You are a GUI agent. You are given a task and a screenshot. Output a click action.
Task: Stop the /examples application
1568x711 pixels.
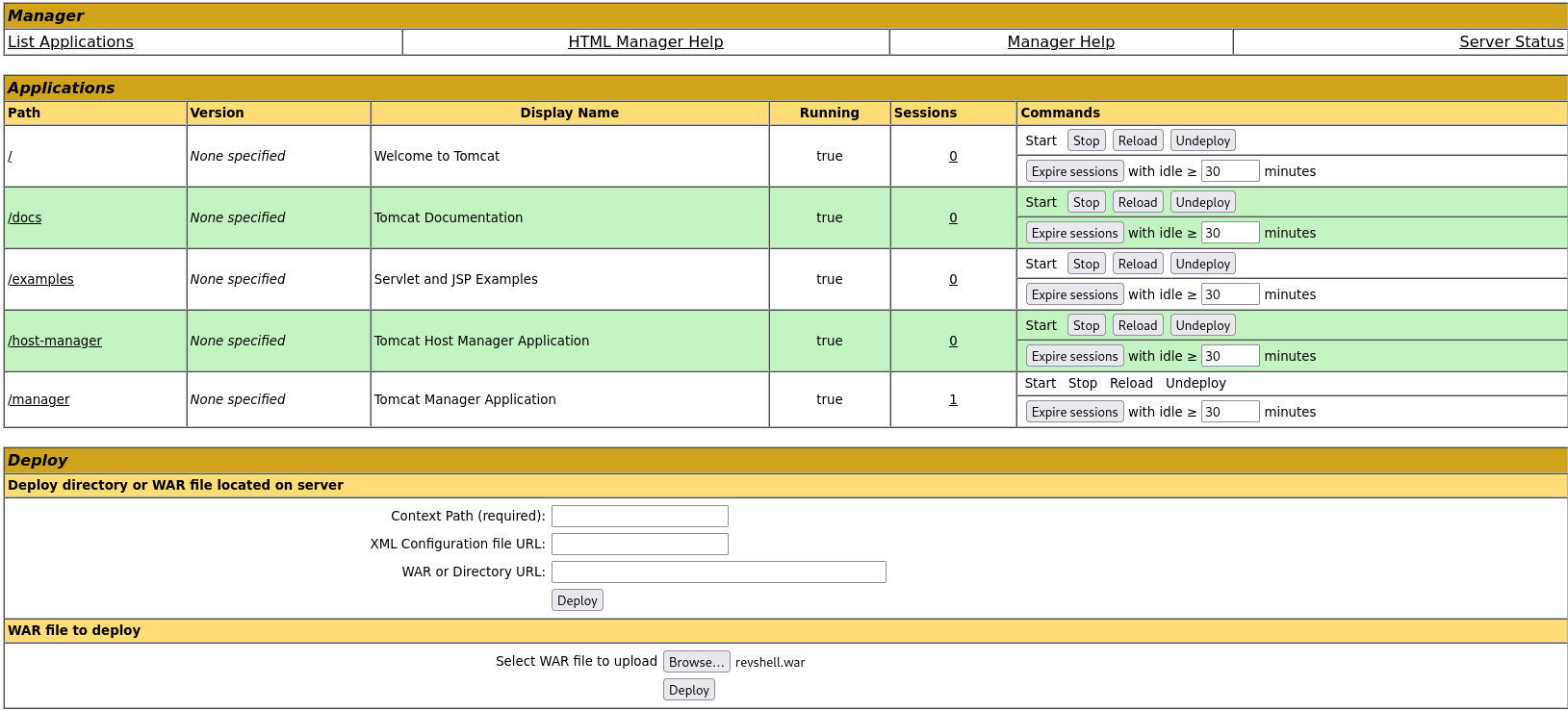[1086, 264]
